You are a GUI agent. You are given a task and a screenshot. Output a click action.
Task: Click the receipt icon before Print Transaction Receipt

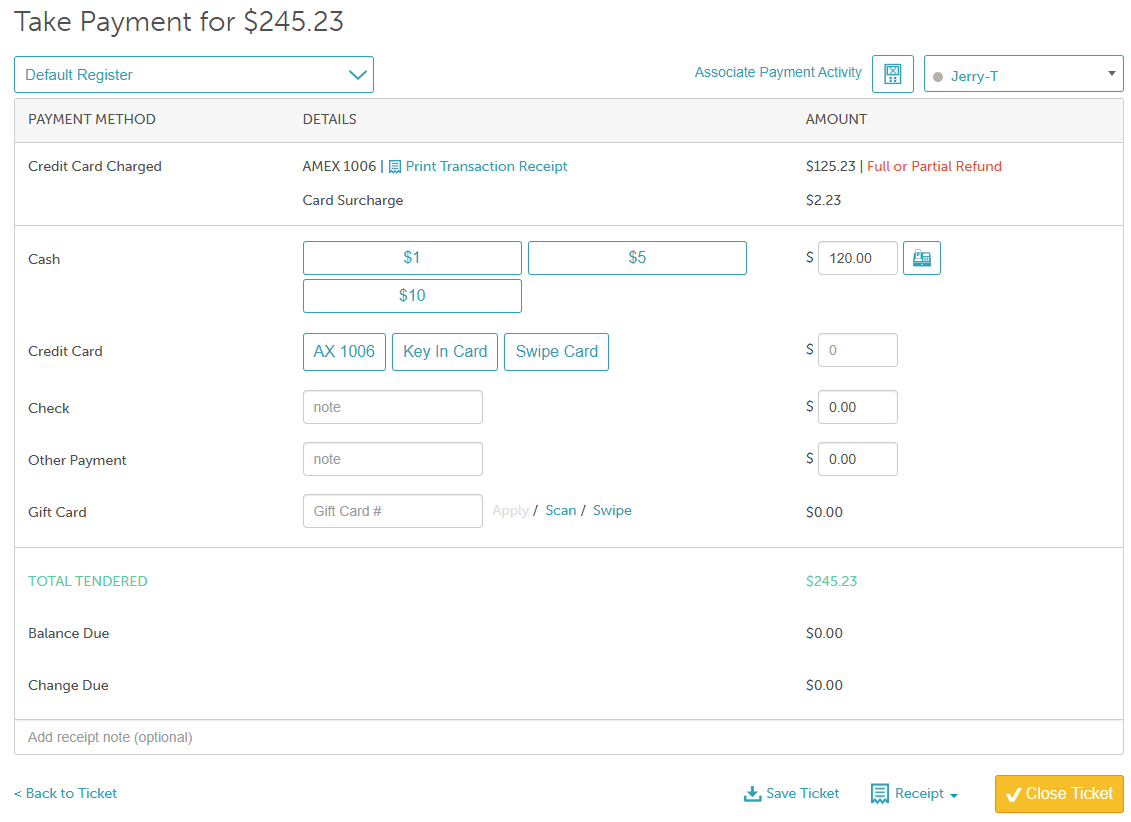[395, 167]
